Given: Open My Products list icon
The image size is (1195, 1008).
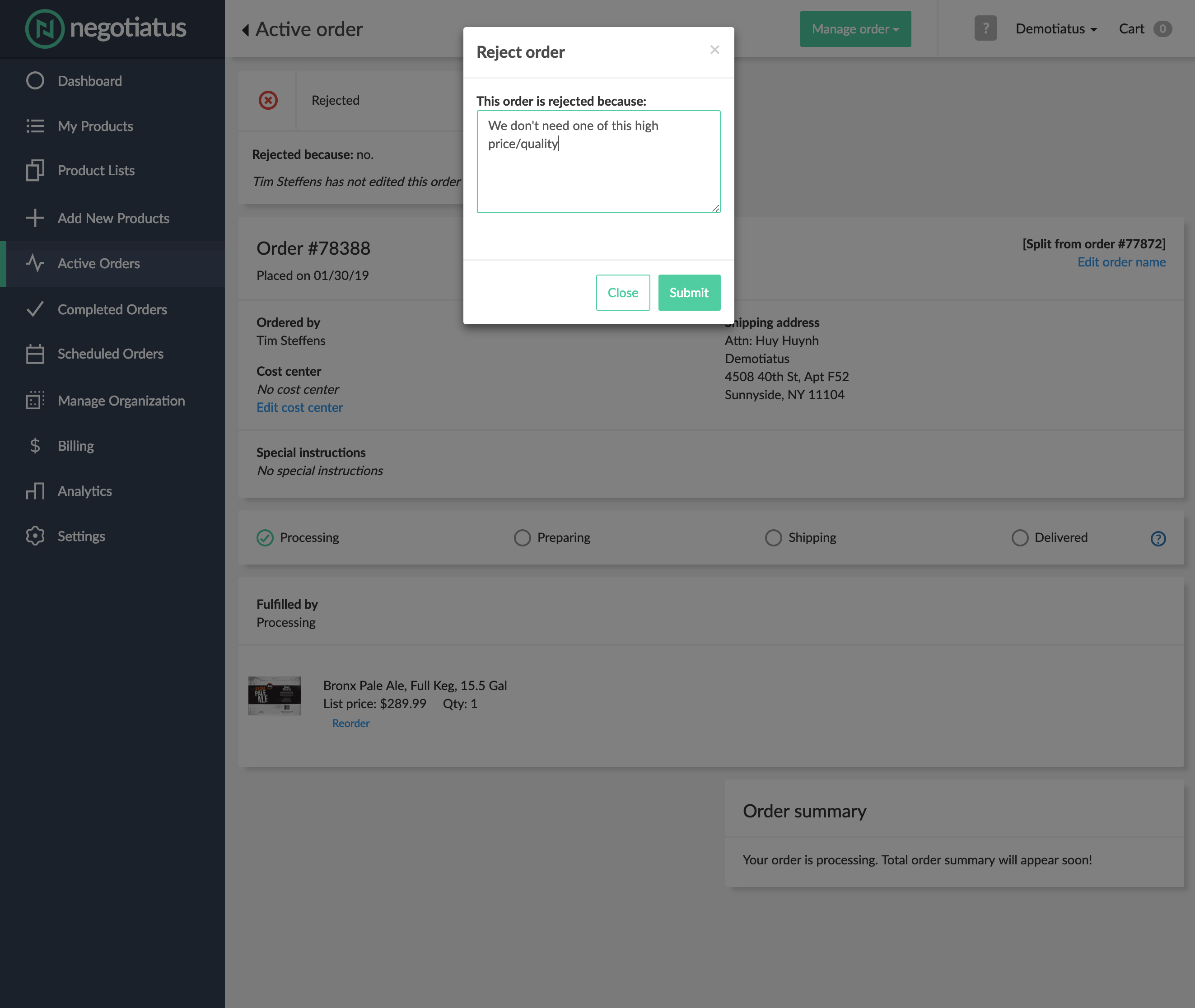Looking at the screenshot, I should click(35, 126).
